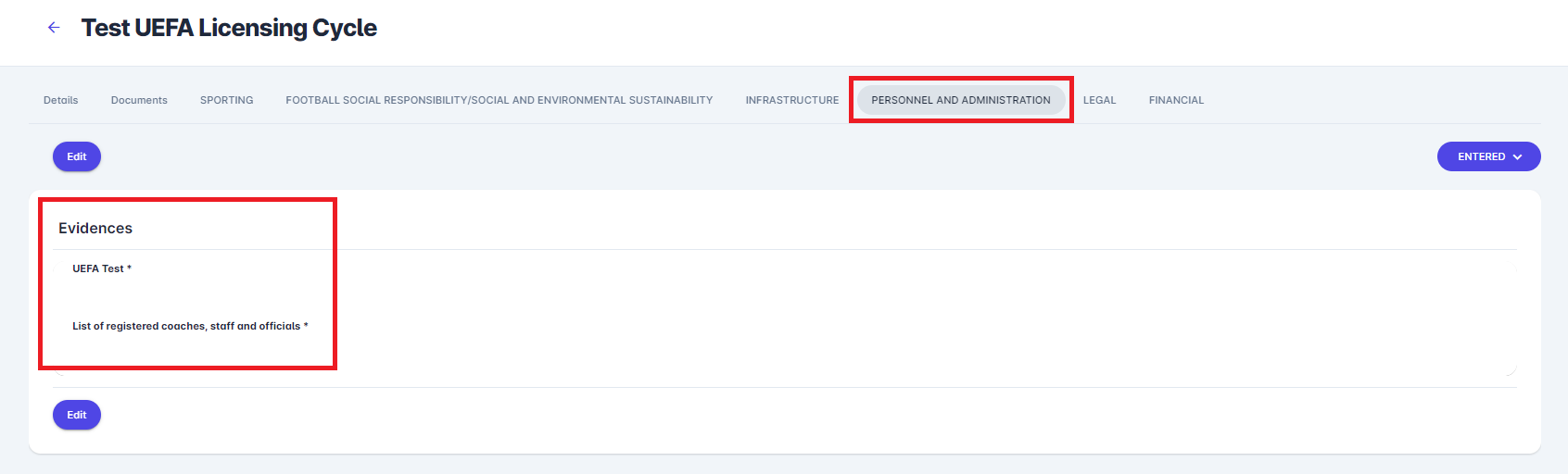
Task: Click List of registered coaches evidence item
Action: [186, 326]
